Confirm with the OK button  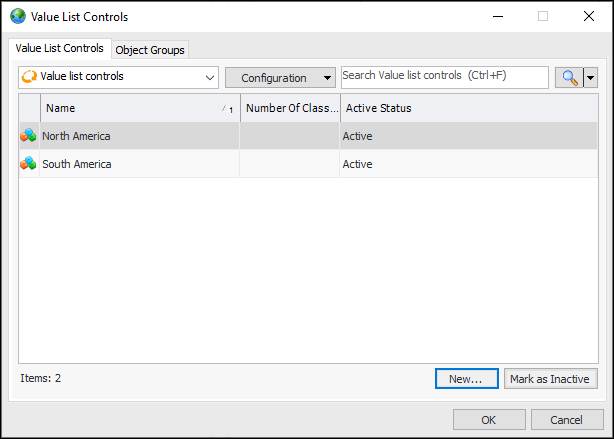(489, 420)
